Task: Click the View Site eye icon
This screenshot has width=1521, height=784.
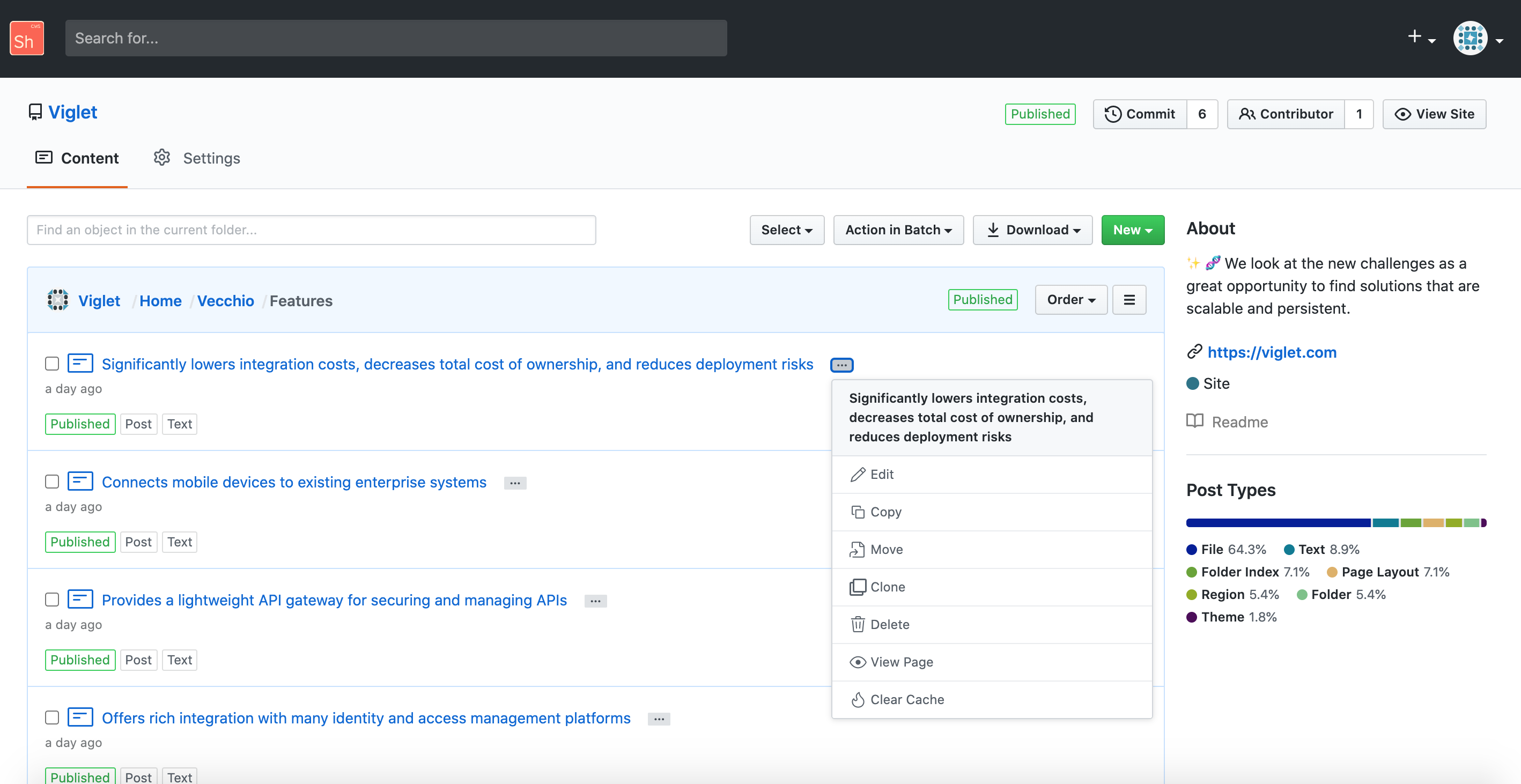Action: point(1402,114)
